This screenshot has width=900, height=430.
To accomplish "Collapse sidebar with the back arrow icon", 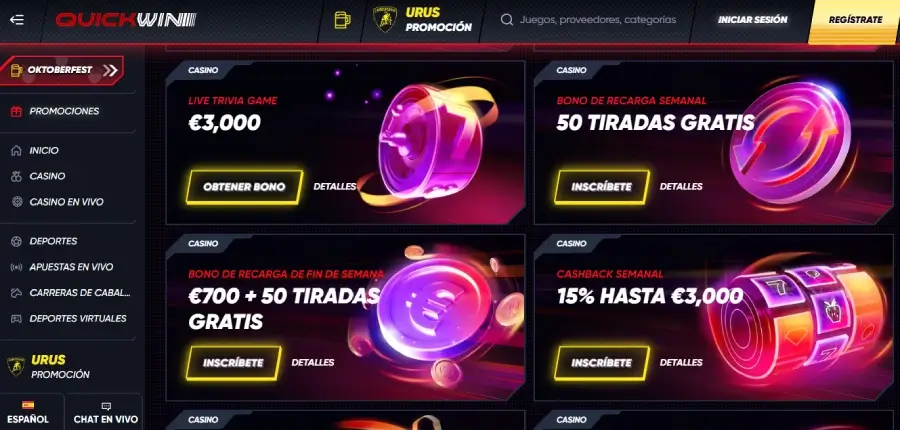I will [17, 20].
